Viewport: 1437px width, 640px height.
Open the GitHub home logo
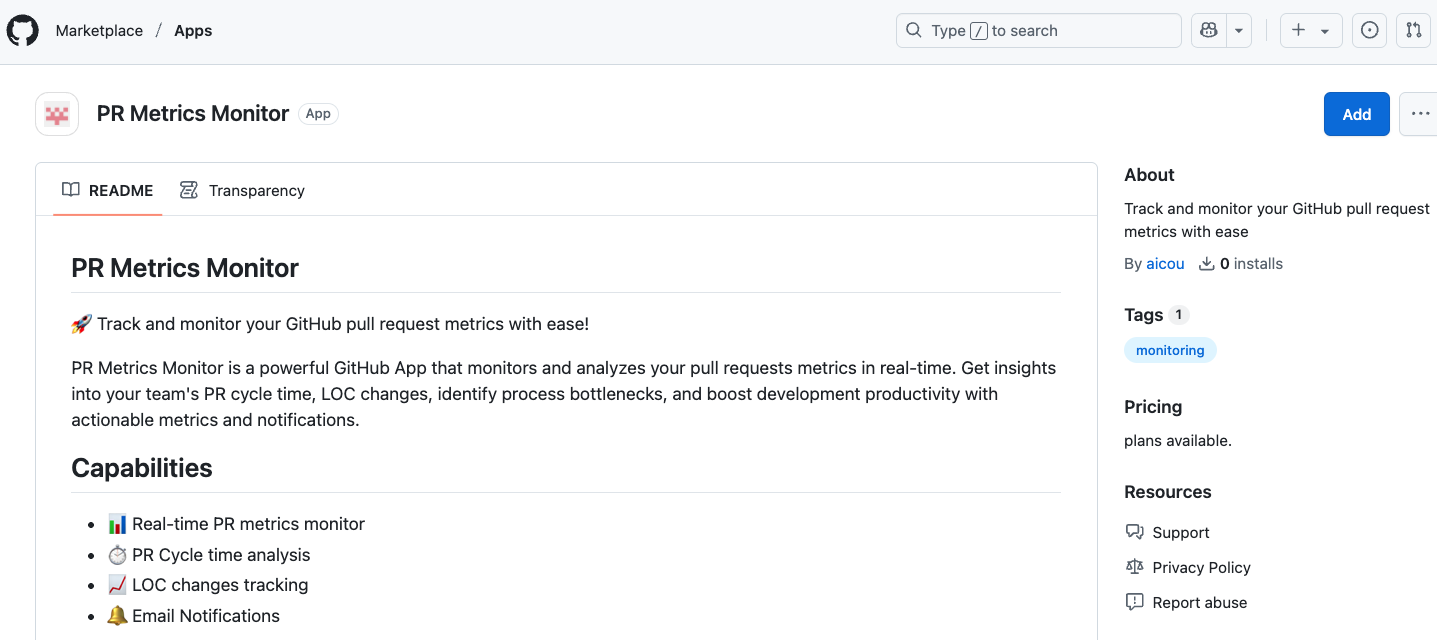coord(22,30)
